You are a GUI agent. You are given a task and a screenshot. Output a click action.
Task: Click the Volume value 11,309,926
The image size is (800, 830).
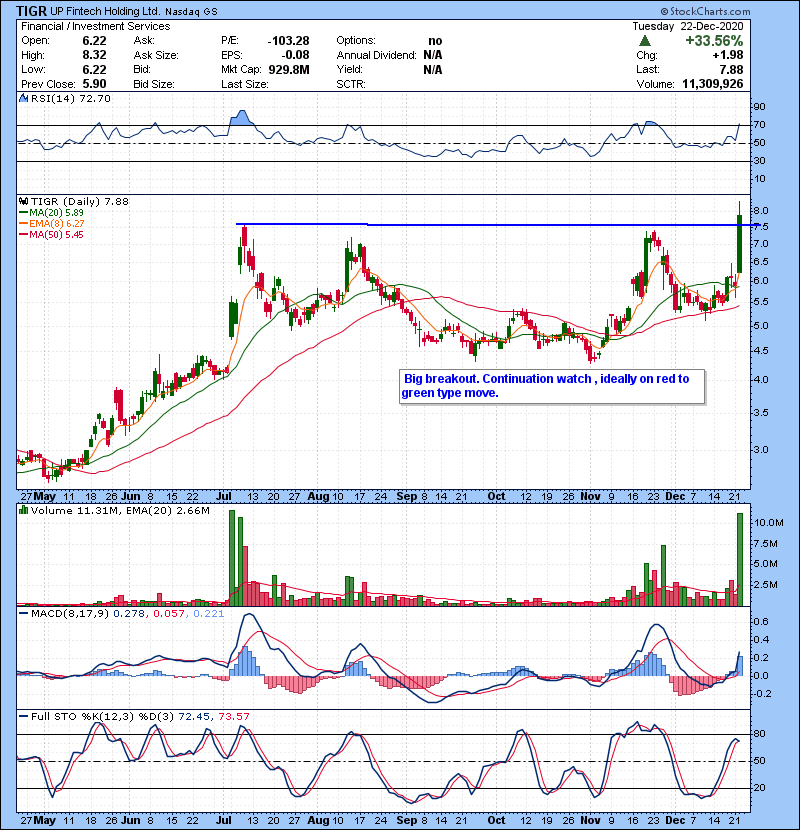[x=713, y=84]
